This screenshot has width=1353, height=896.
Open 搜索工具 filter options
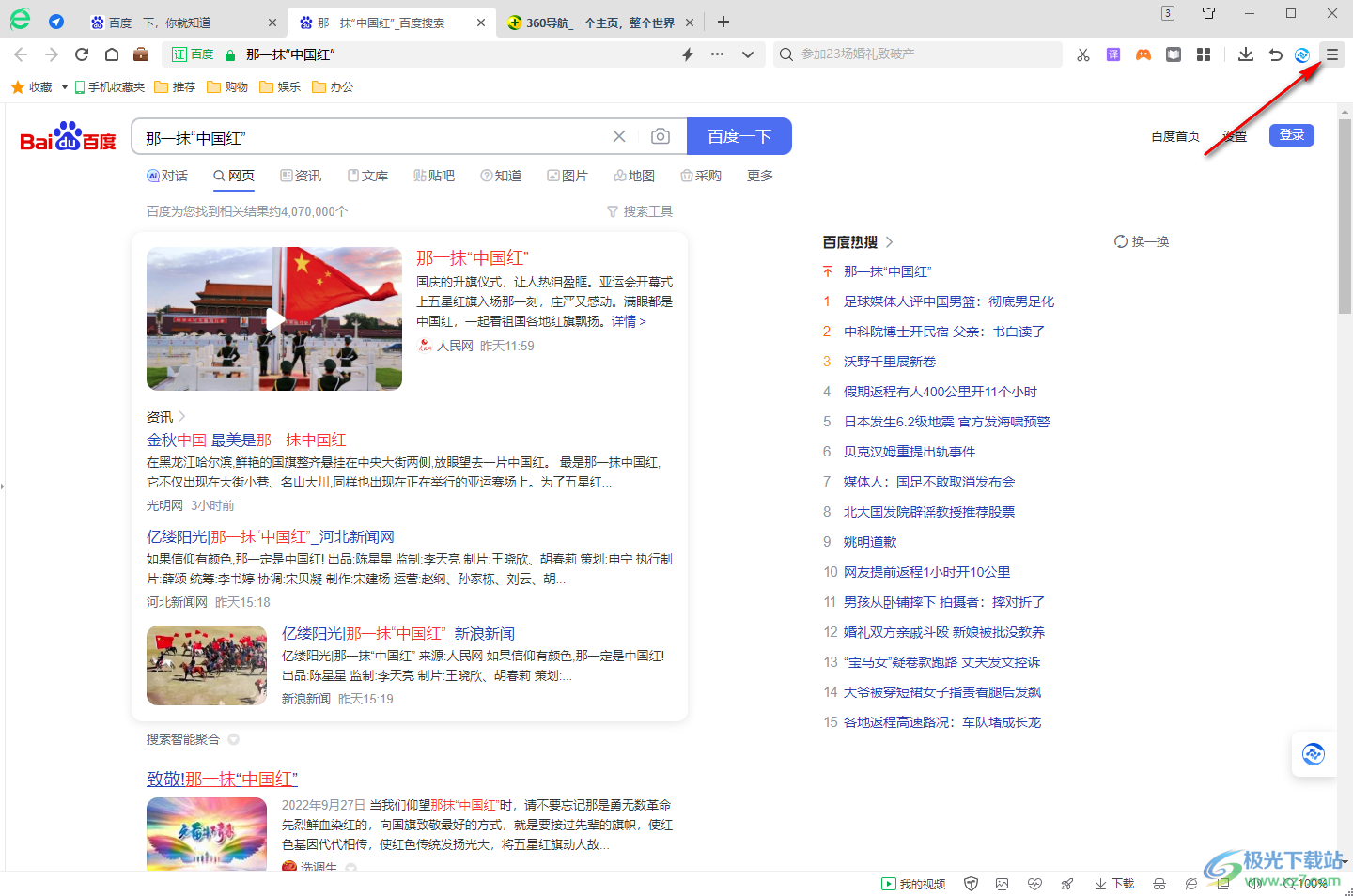[640, 211]
